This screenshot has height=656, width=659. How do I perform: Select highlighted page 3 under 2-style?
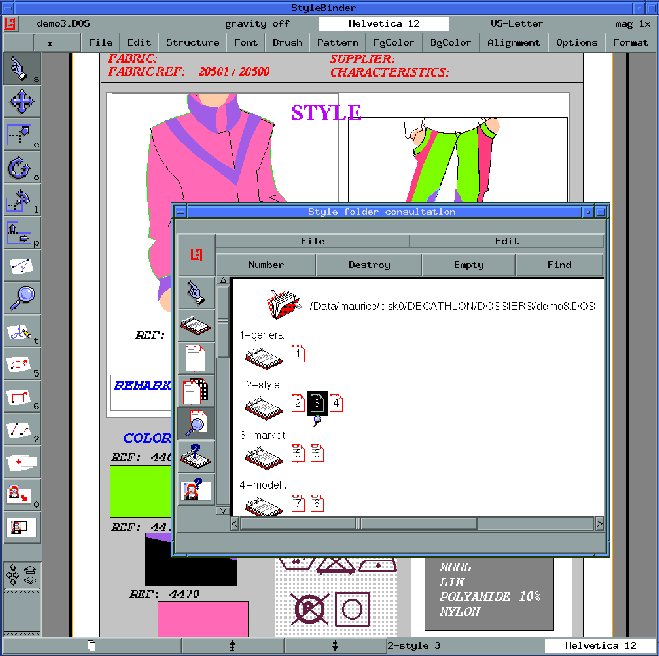pyautogui.click(x=318, y=402)
